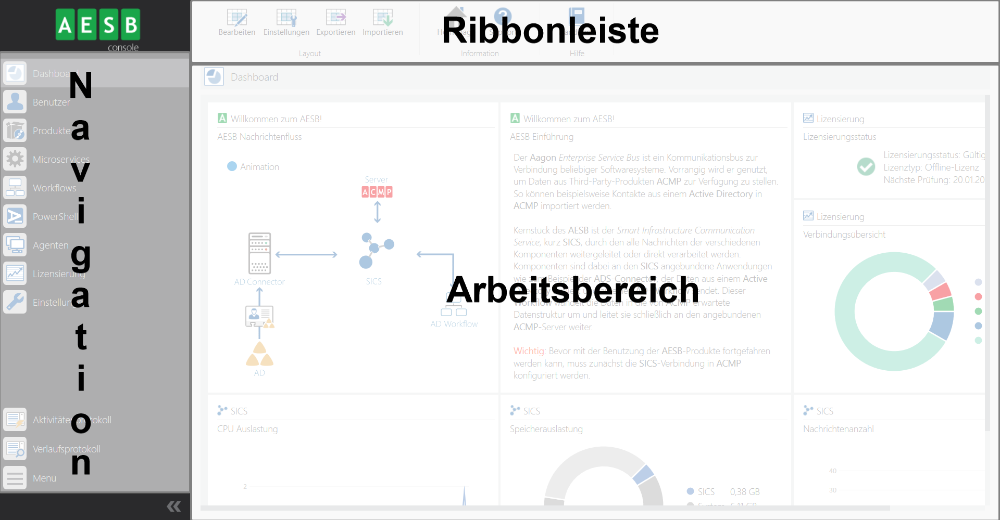Open the Microservices gear icon

(15, 159)
